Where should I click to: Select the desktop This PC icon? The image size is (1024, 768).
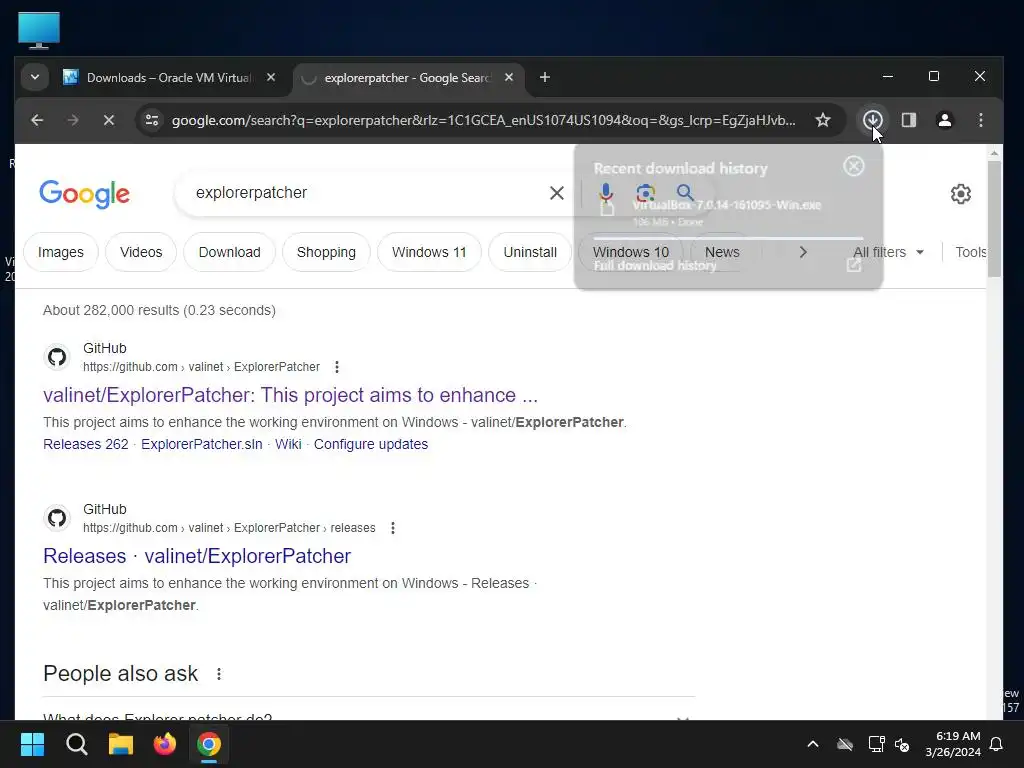(39, 31)
